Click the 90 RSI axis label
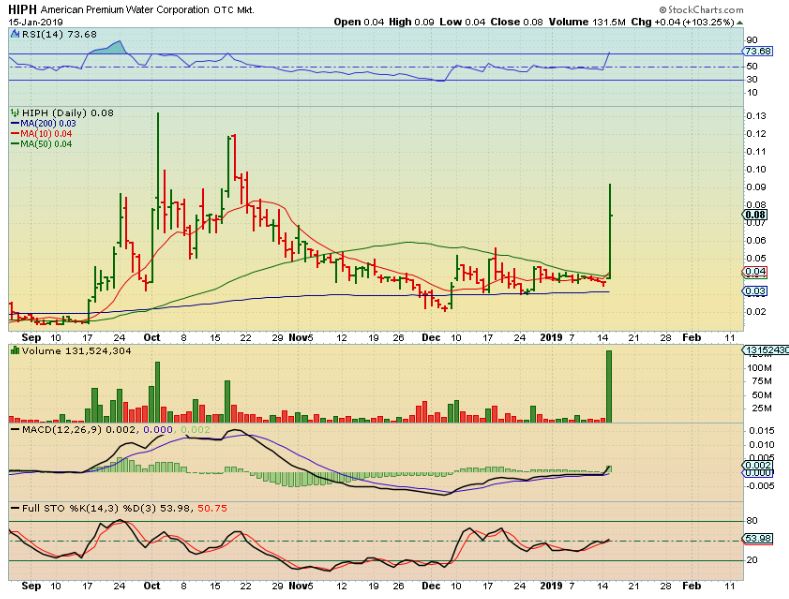This screenshot has height=599, width=789. tap(752, 40)
